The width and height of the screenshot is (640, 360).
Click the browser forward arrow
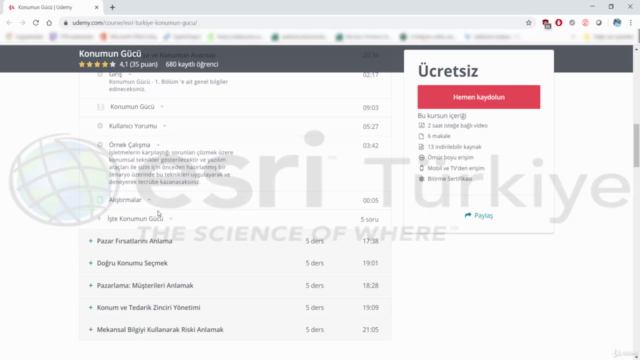pos(22,23)
